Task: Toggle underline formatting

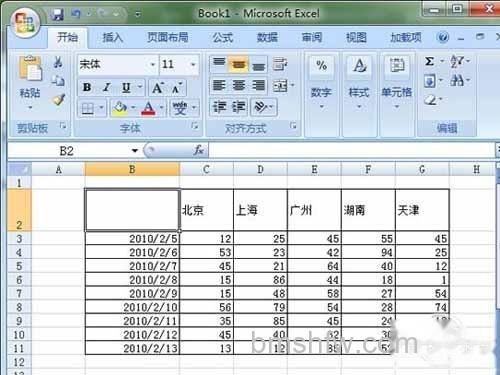Action: (126, 87)
